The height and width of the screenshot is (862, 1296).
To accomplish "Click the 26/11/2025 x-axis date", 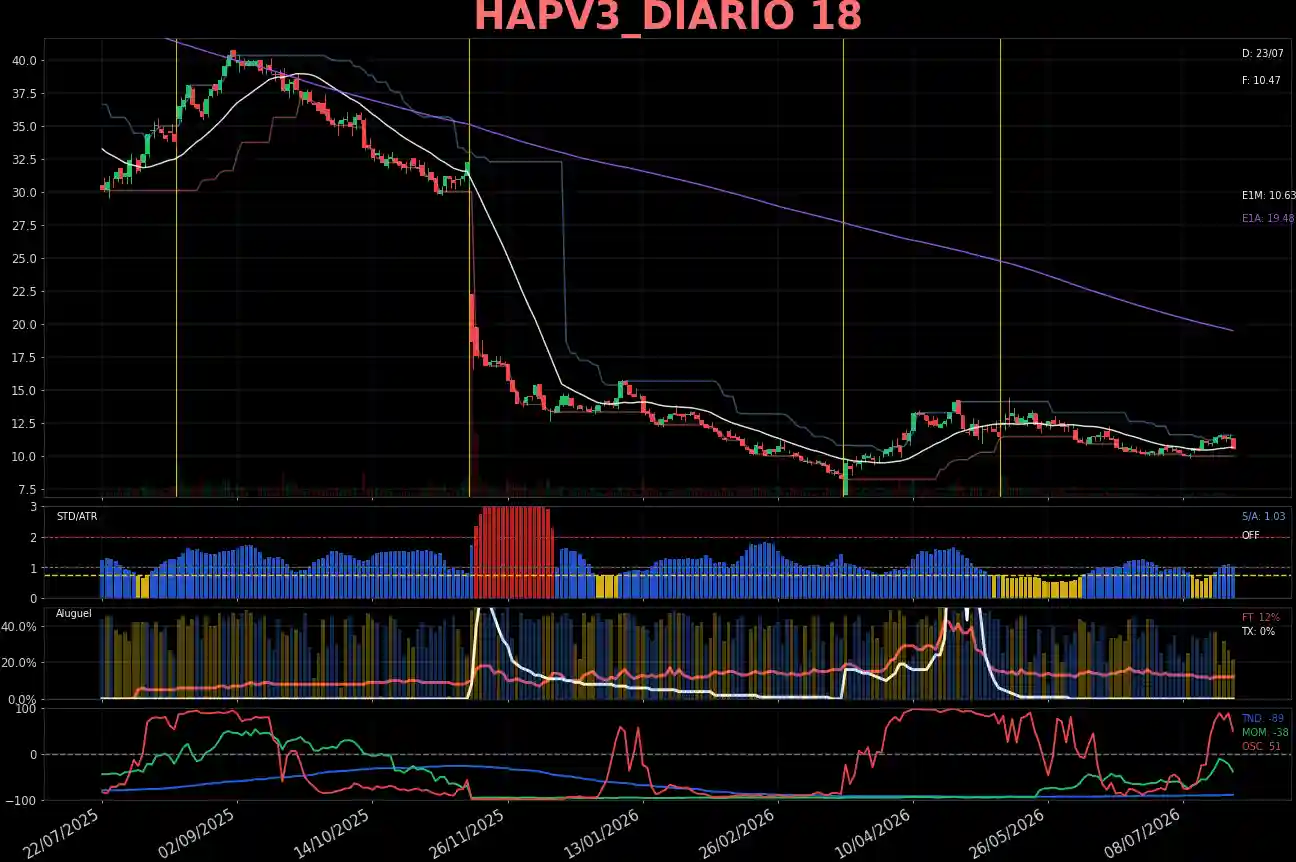I will coord(469,832).
